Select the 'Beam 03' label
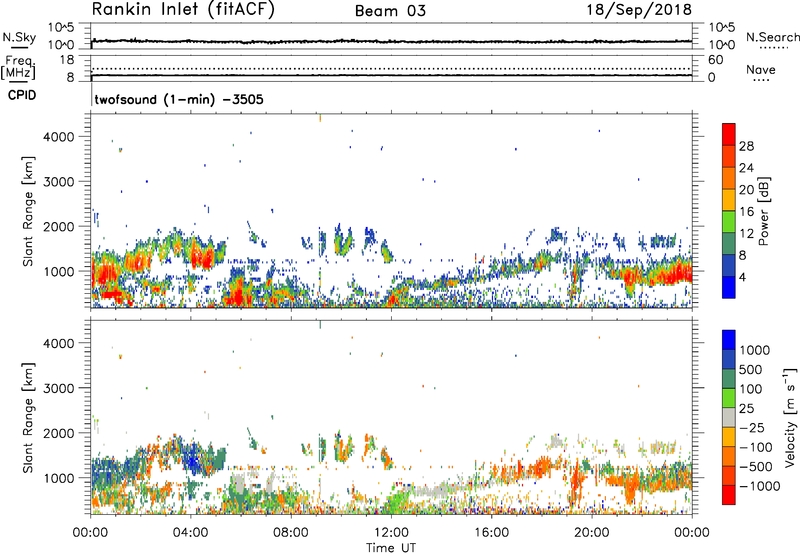This screenshot has width=800, height=554. pyautogui.click(x=390, y=11)
